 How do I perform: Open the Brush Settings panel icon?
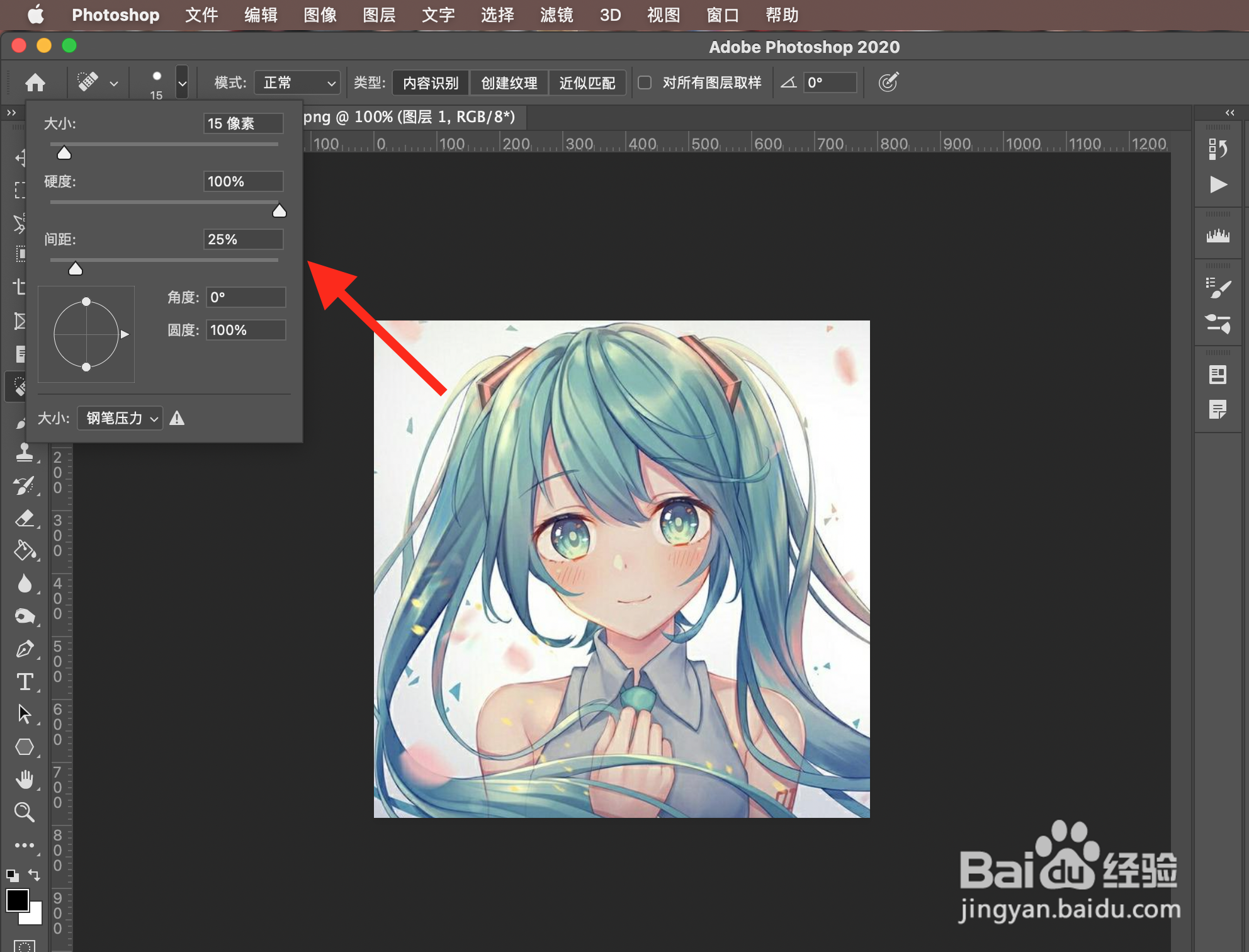(x=1218, y=288)
